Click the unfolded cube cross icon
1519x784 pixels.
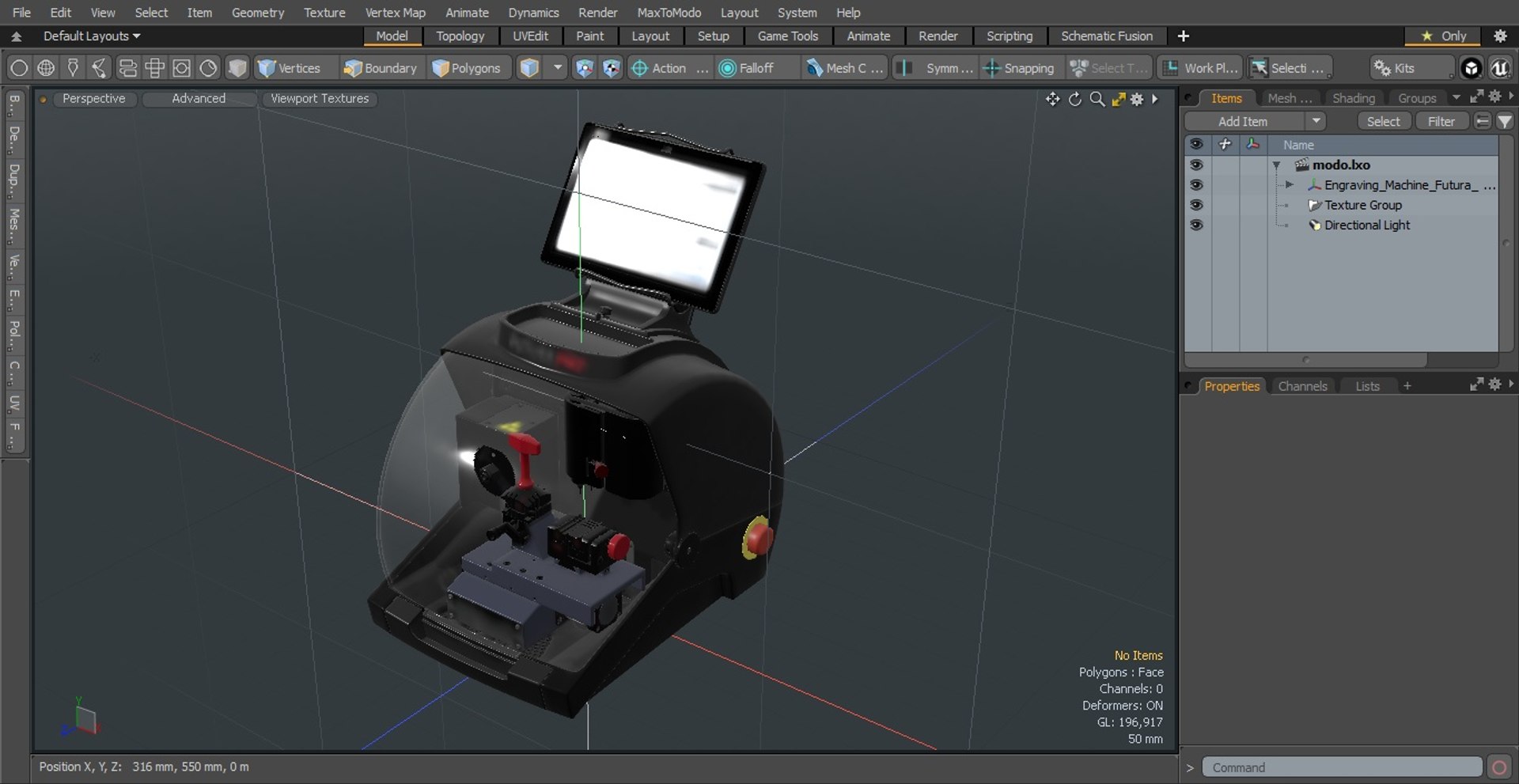[154, 68]
